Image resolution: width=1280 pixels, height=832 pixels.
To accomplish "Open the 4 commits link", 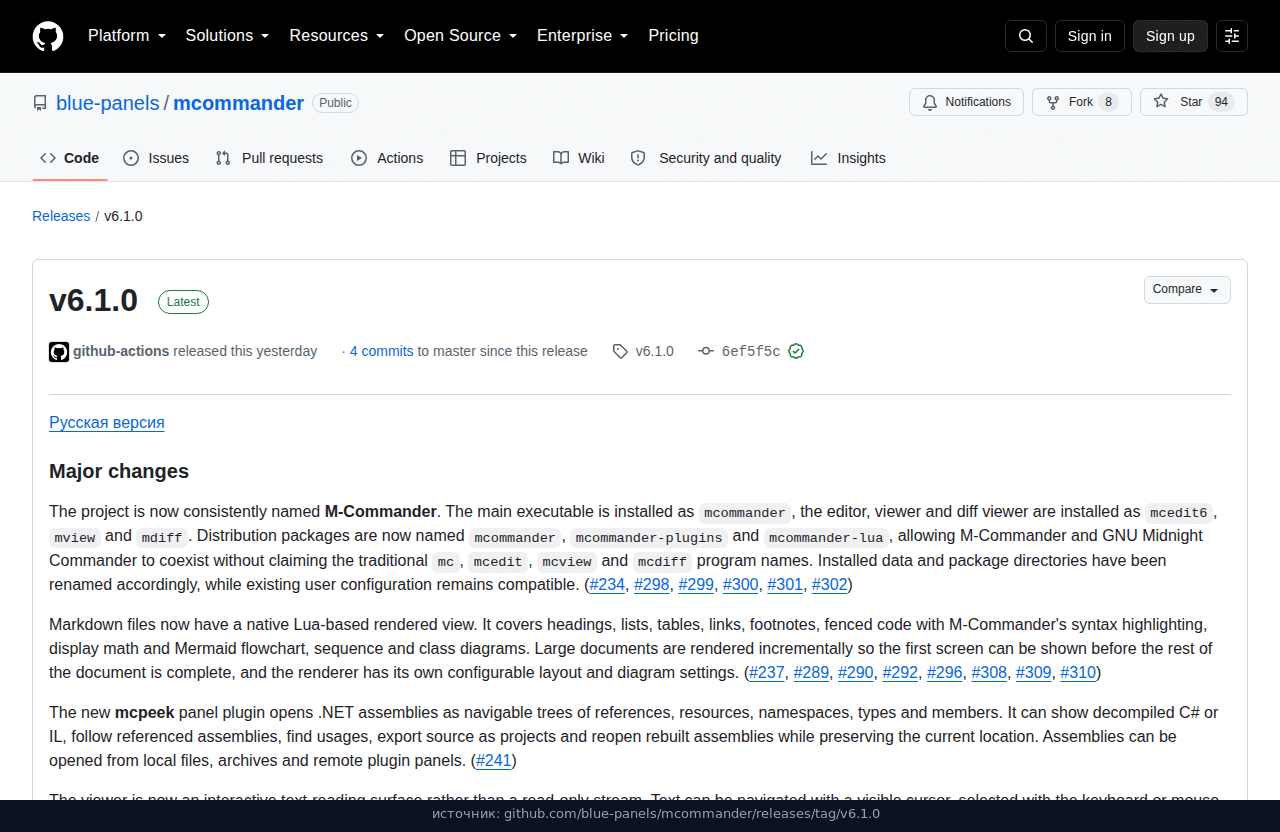I will [381, 351].
